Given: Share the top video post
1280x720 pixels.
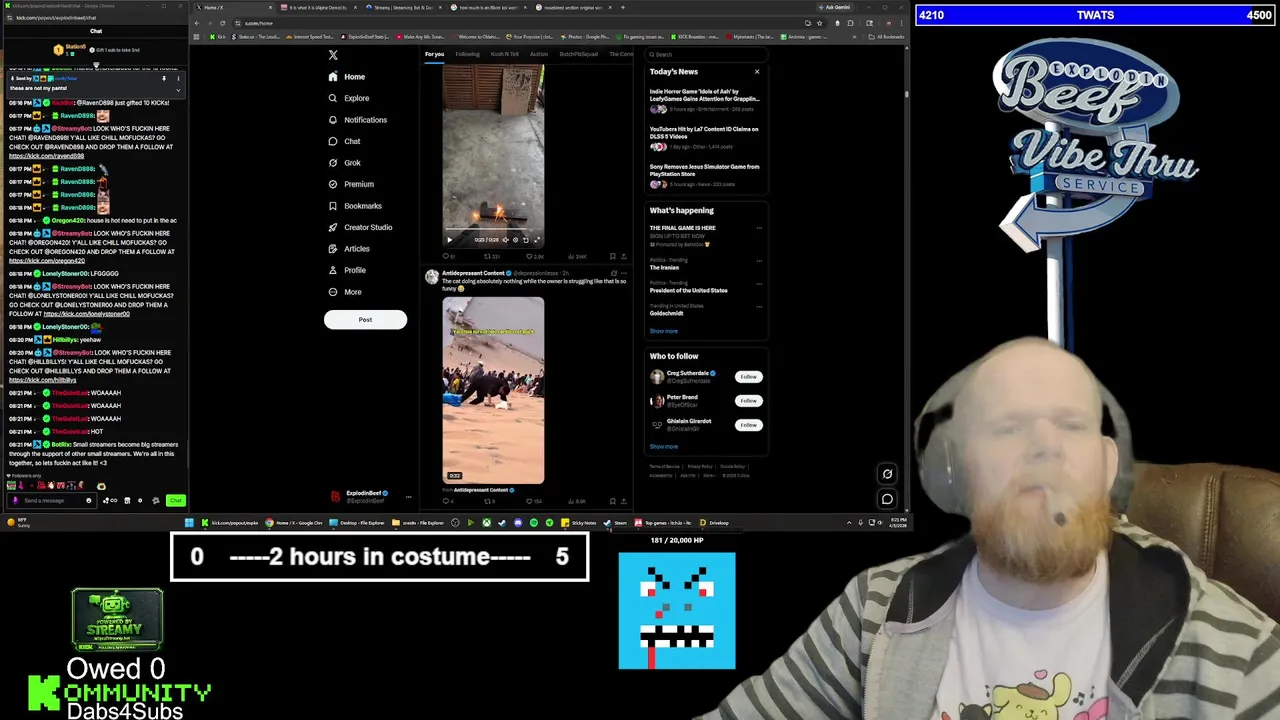Looking at the screenshot, I should click(624, 256).
